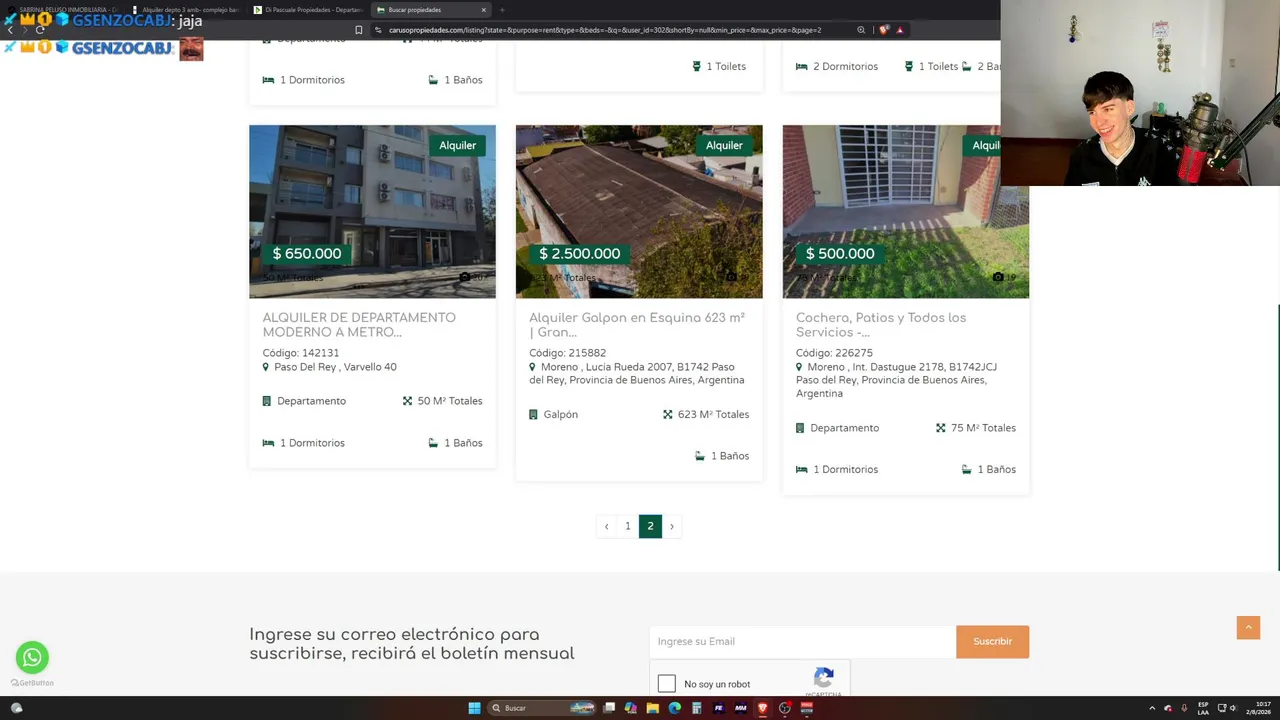The width and height of the screenshot is (1280, 720).
Task: Click the camera photo count icon on $2.500.000 listing
Action: point(732,277)
